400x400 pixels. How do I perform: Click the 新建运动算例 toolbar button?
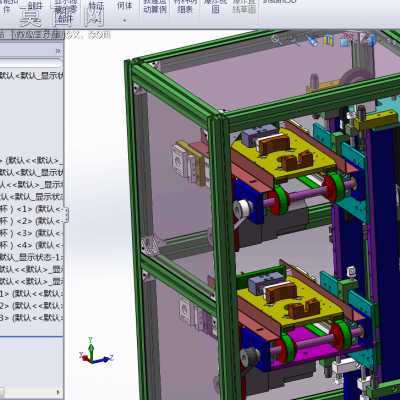point(155,7)
